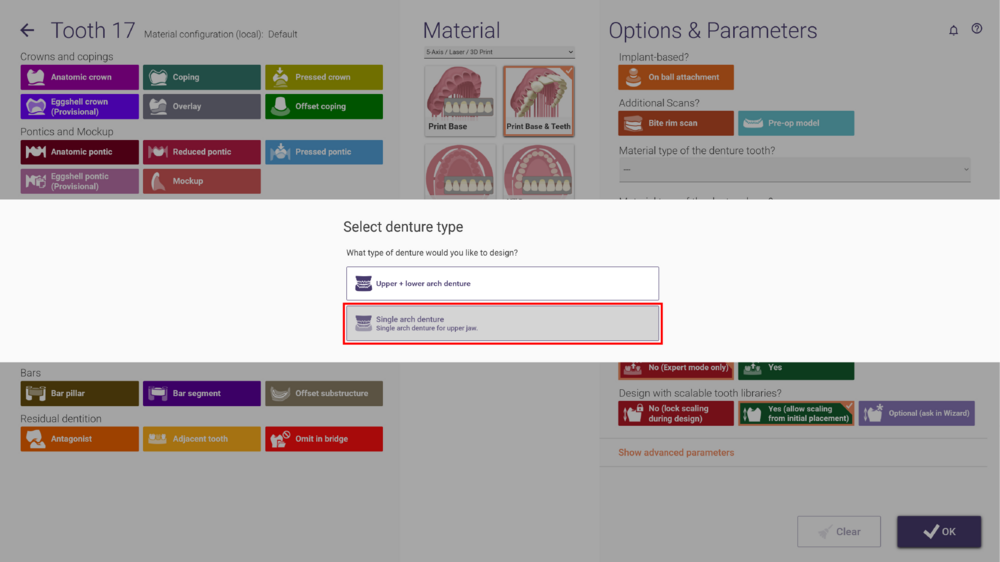Select No lock scaling during design
This screenshot has height=562, width=1000.
pyautogui.click(x=675, y=413)
